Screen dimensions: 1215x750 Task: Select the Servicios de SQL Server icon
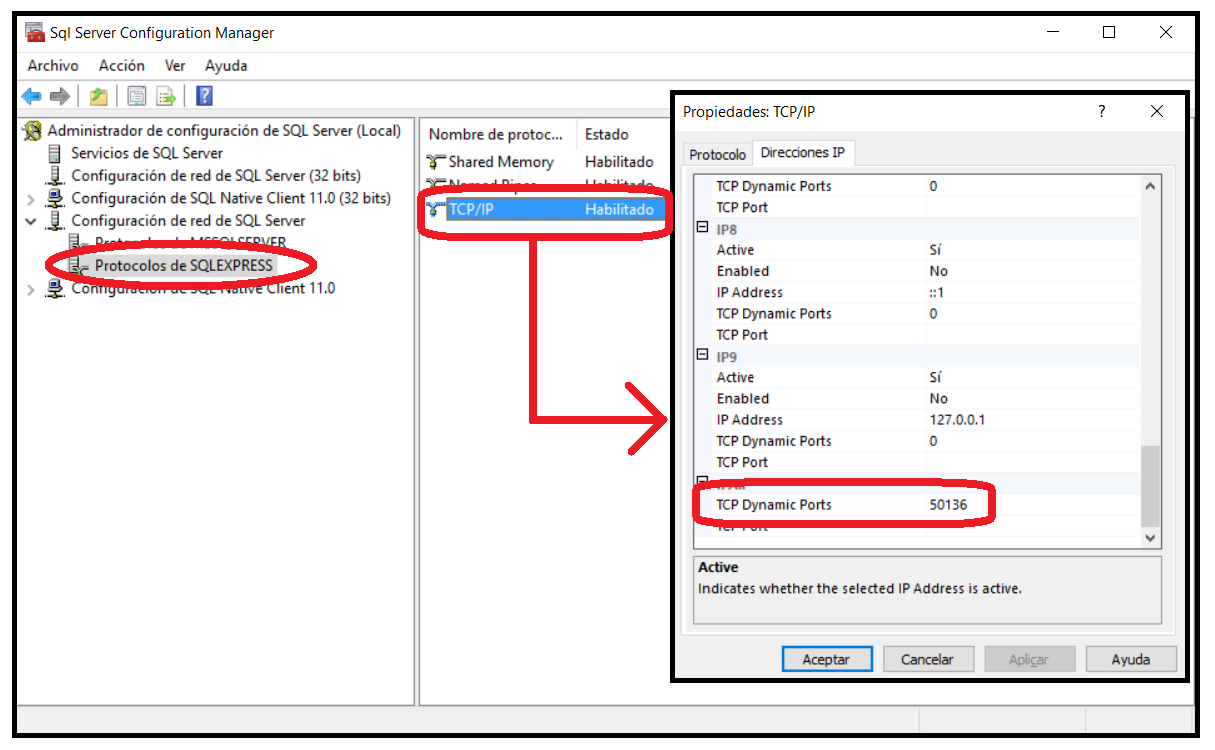53,153
